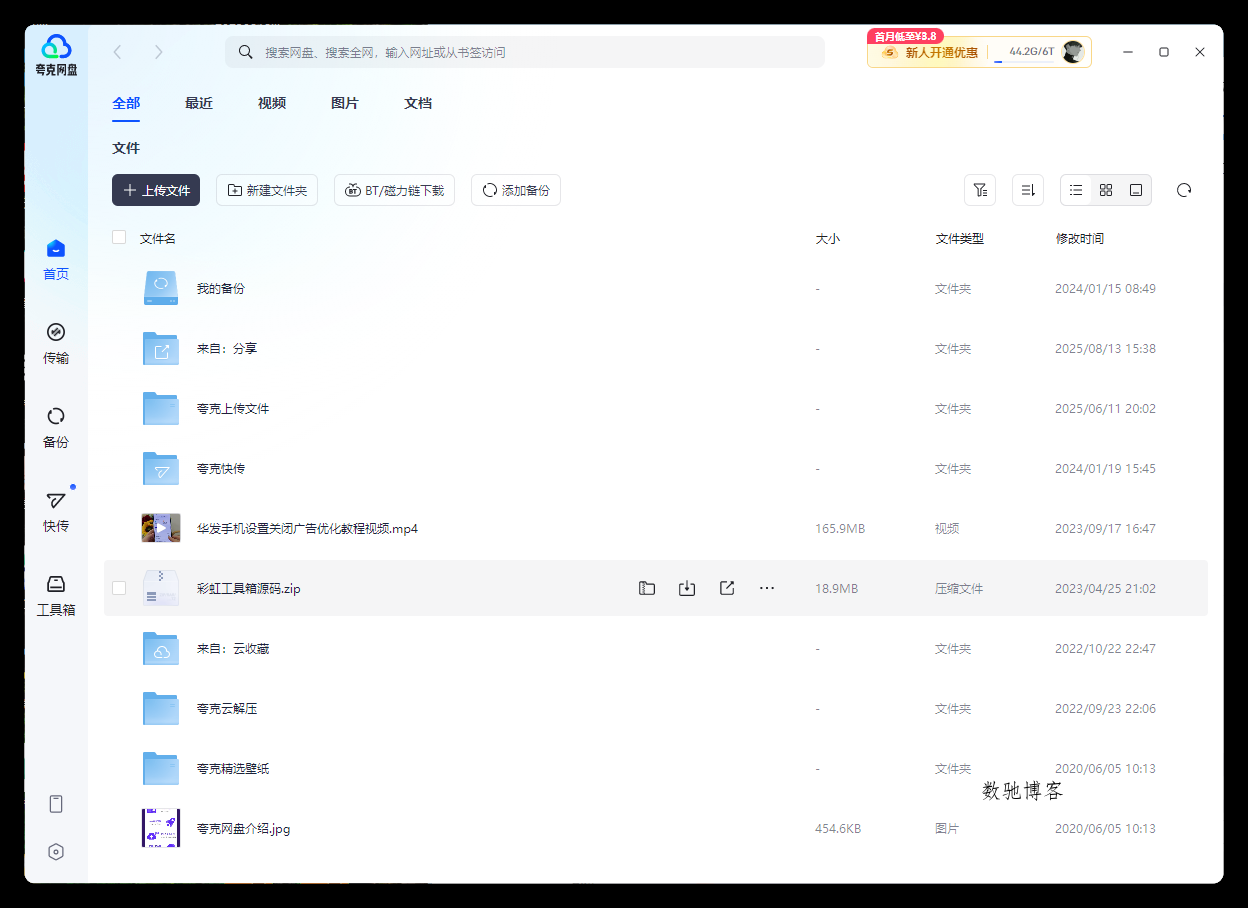The height and width of the screenshot is (908, 1248).
Task: Click the 修改时间 column header
Action: tap(1079, 238)
